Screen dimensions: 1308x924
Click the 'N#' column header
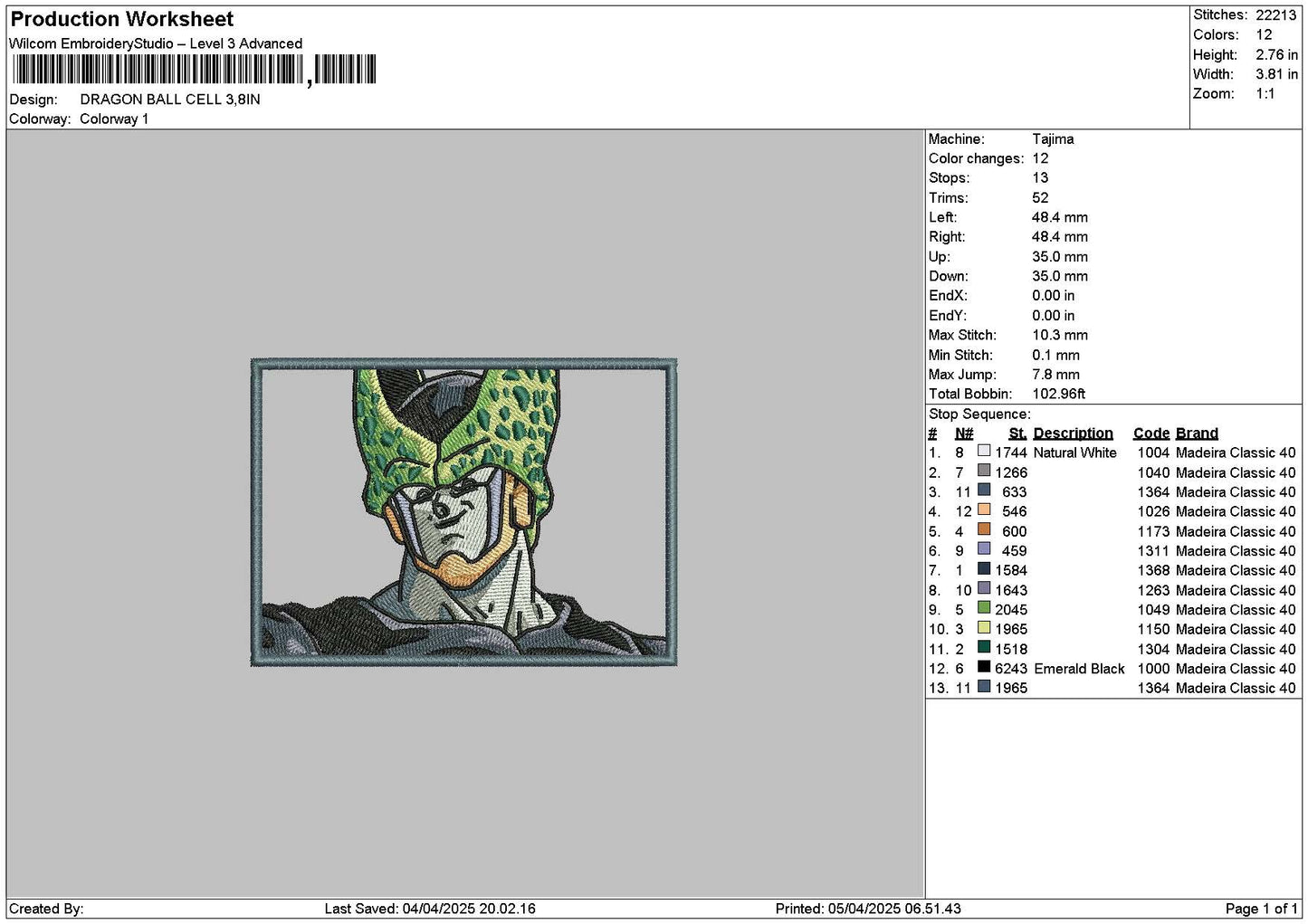coord(964,433)
